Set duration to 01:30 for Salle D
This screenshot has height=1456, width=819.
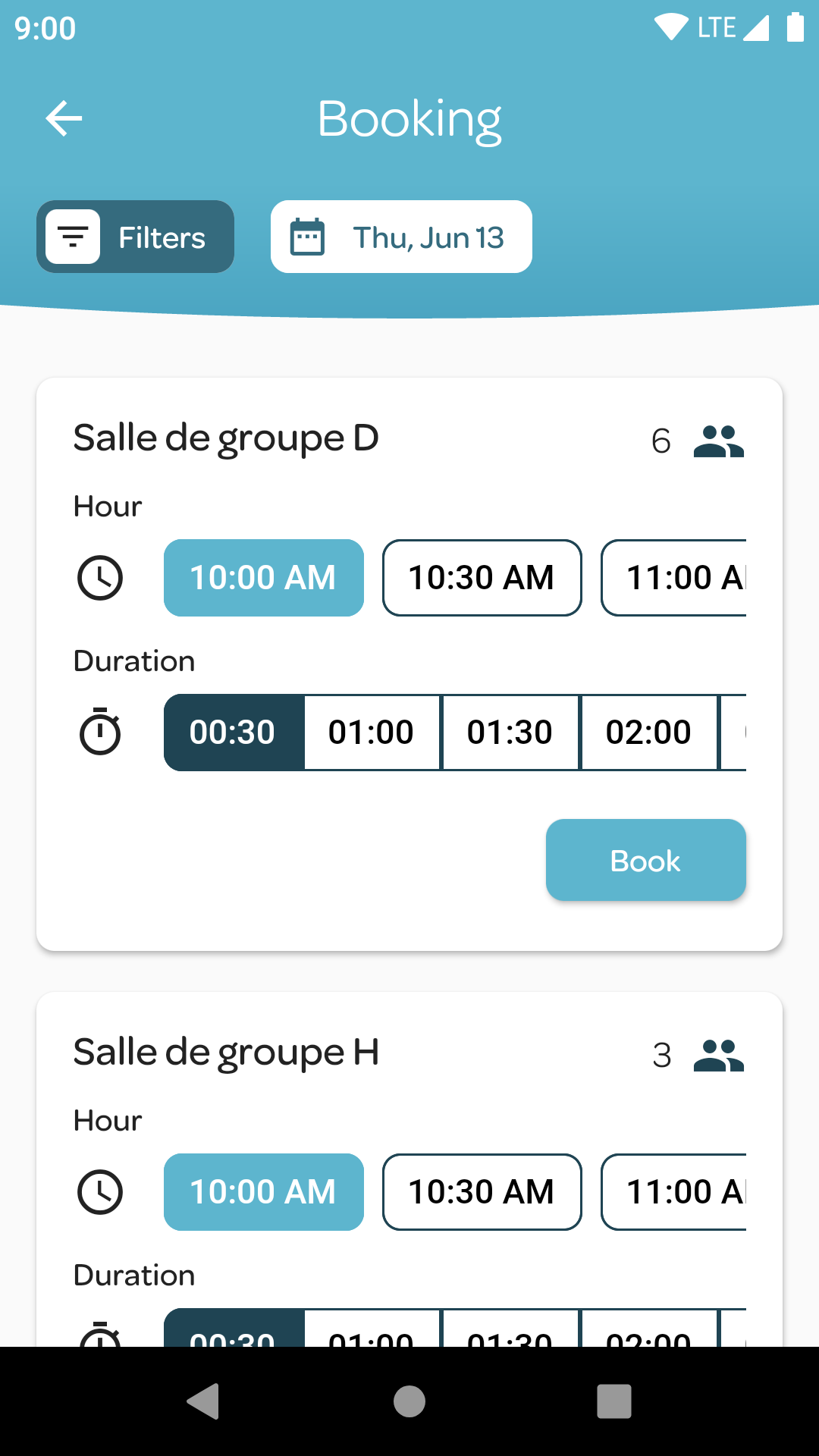tap(510, 733)
